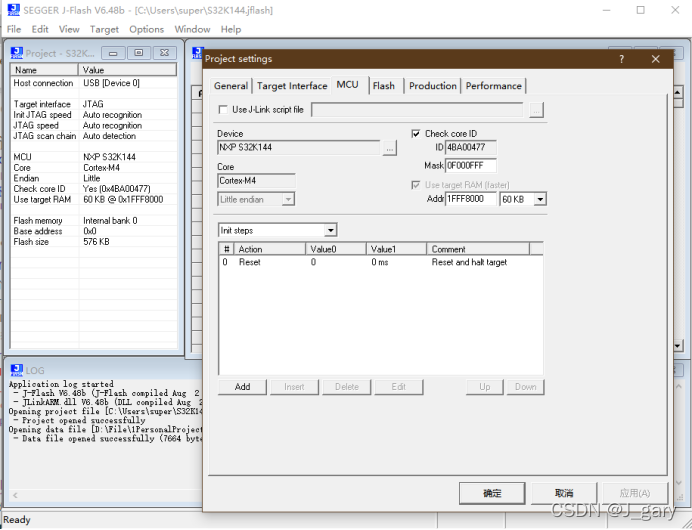Select Host connection row in Project window
The image size is (692, 530).
pyautogui.click(x=94, y=83)
